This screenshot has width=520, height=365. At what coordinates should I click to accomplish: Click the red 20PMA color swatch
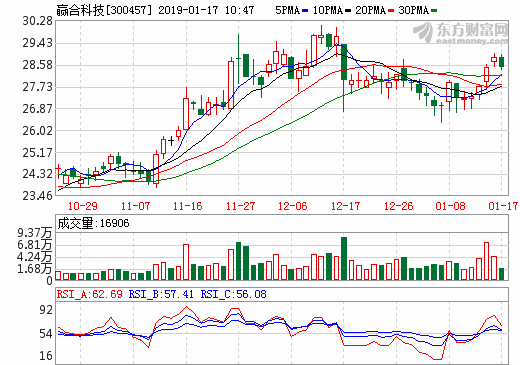(x=391, y=11)
